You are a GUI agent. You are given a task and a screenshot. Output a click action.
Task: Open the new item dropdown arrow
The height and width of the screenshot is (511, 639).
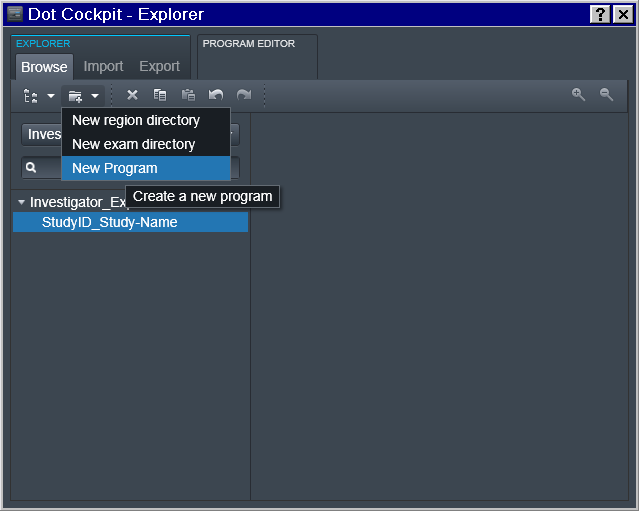(95, 96)
